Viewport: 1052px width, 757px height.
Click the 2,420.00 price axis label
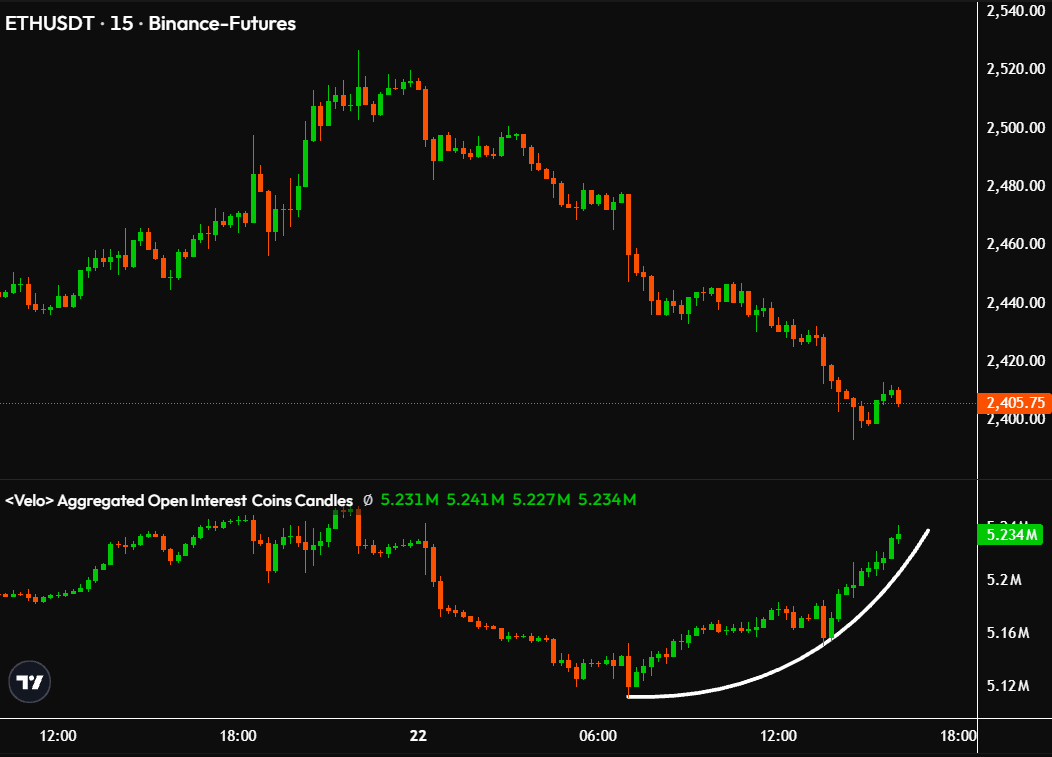[1016, 361]
